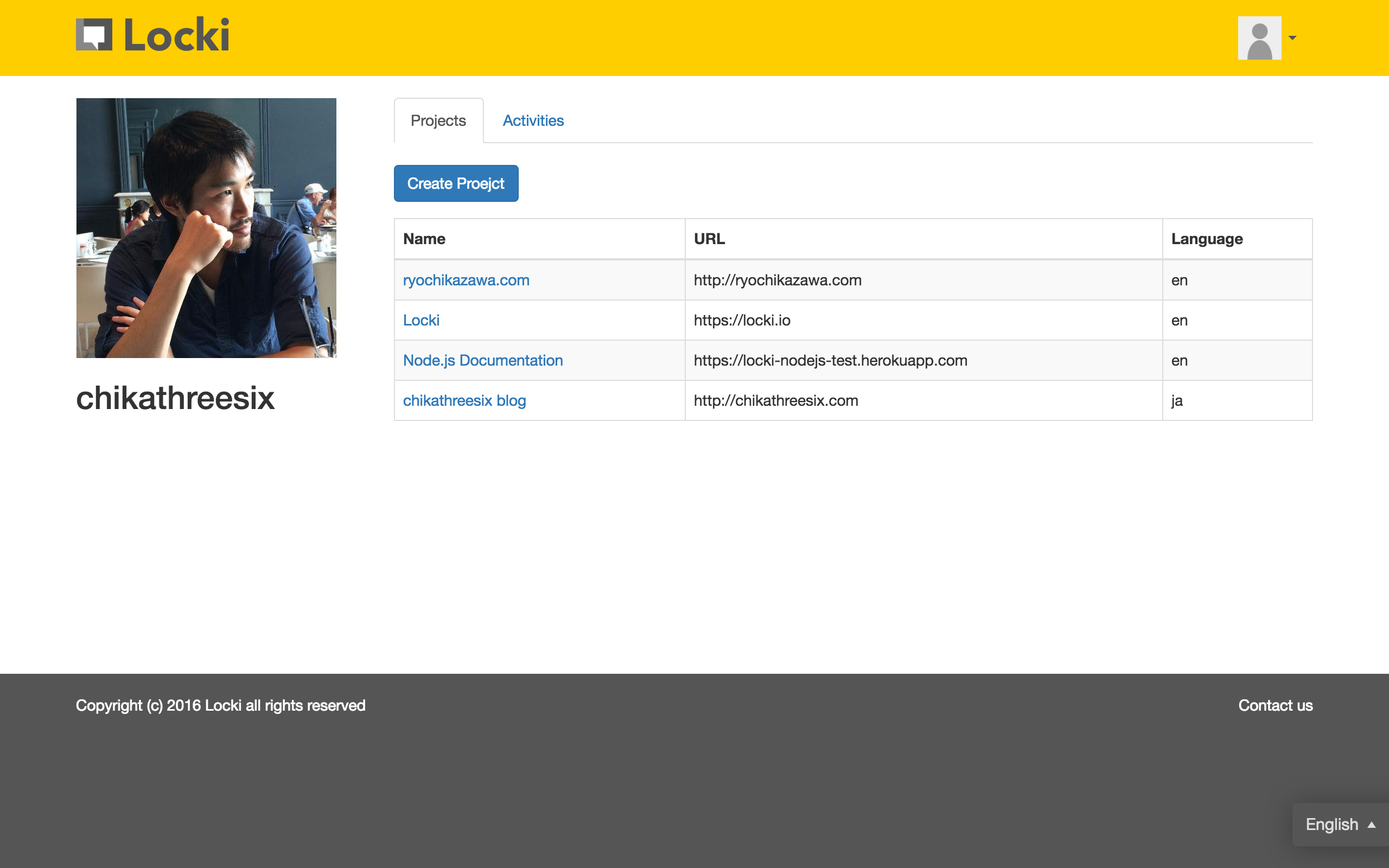The image size is (1389, 868).
Task: Open chikathreesix blog project
Action: (464, 401)
